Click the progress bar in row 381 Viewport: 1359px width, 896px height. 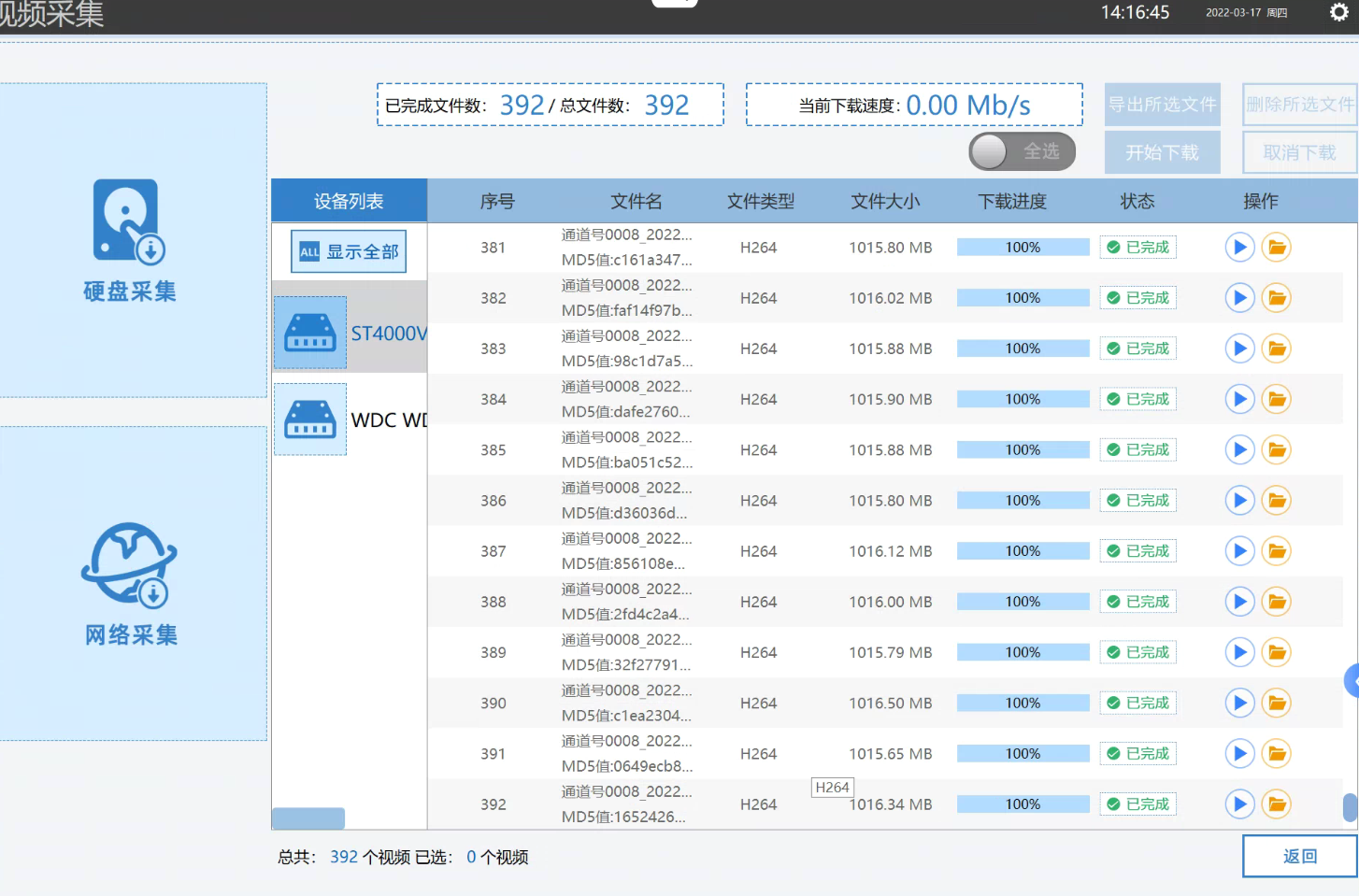click(1023, 248)
